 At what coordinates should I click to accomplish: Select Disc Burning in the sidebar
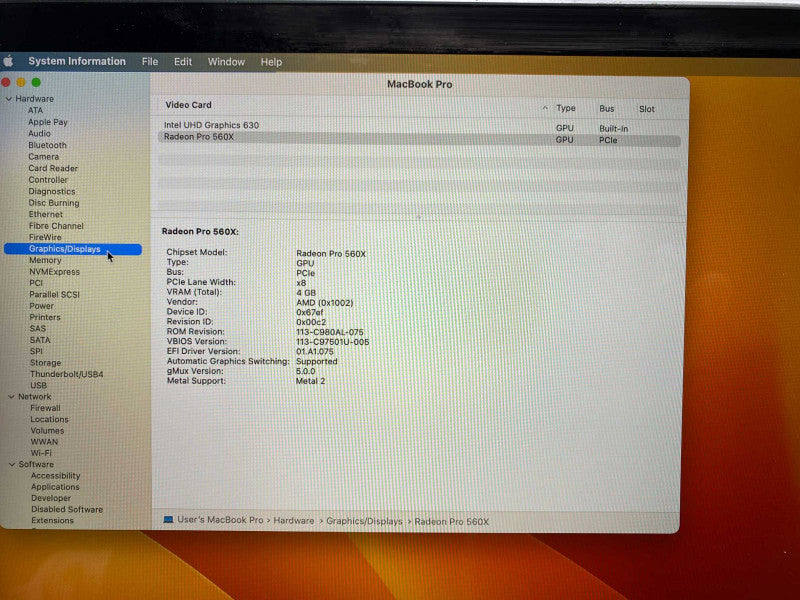pos(54,203)
